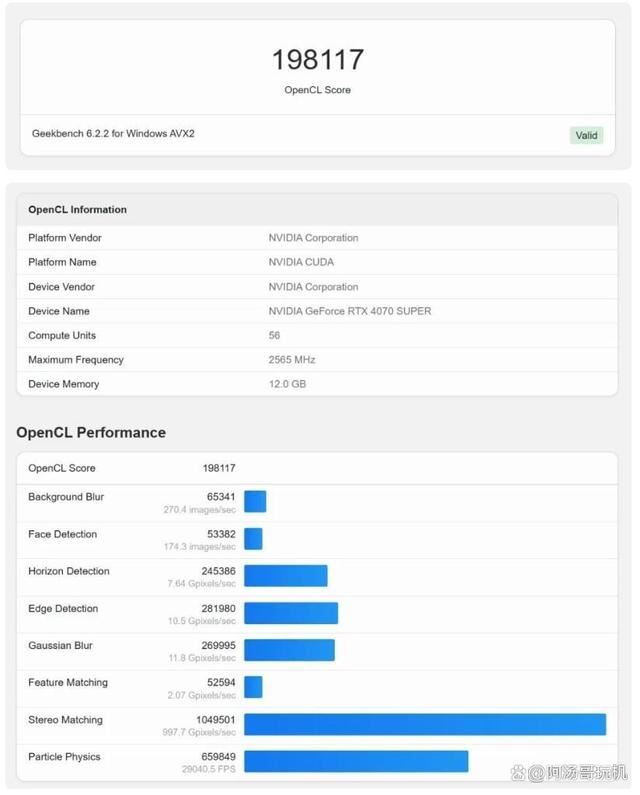Click the Horizon Detection score bar
This screenshot has height=795, width=640.
(x=286, y=576)
